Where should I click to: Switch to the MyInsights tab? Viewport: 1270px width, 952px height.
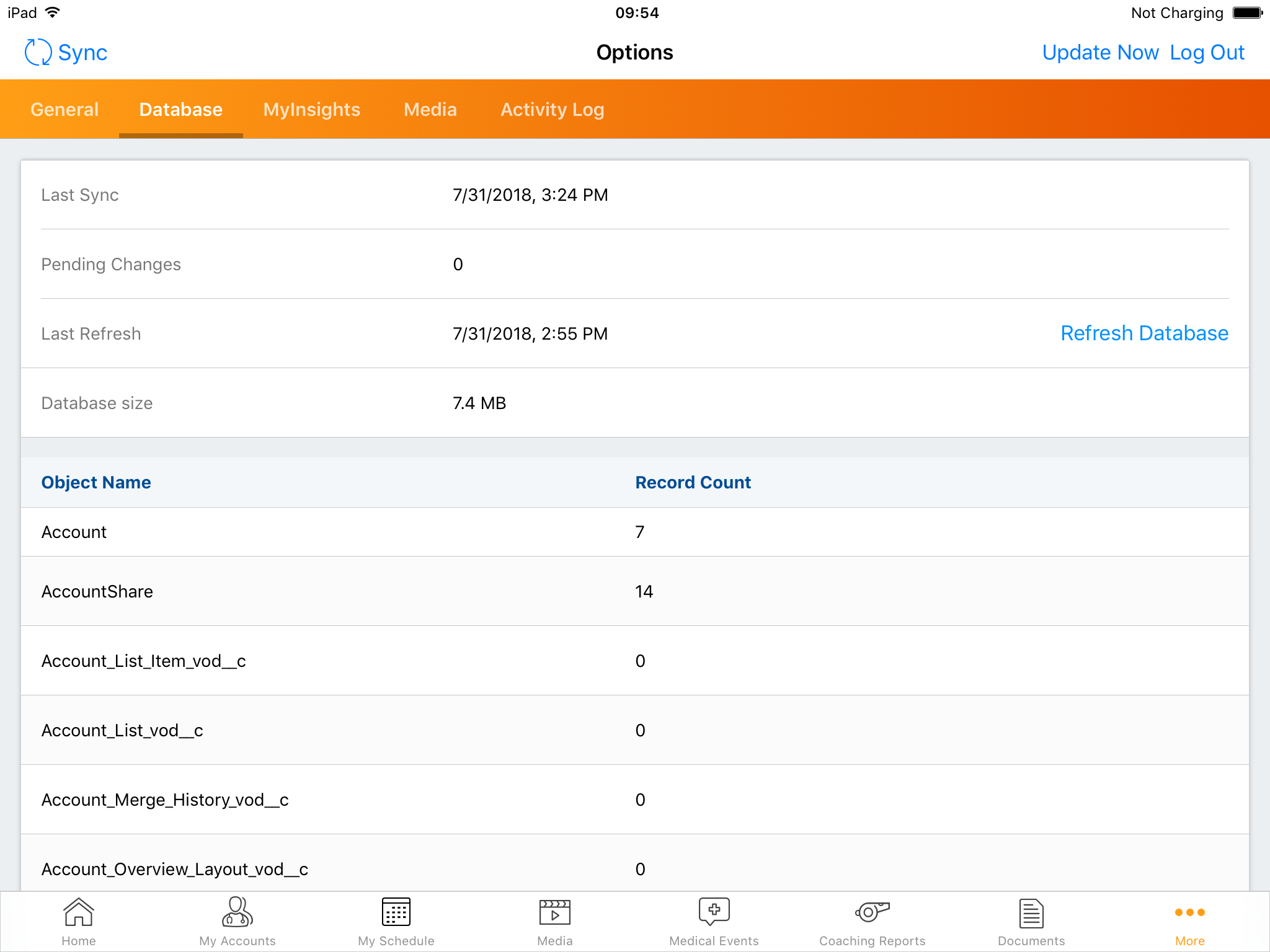coord(311,110)
